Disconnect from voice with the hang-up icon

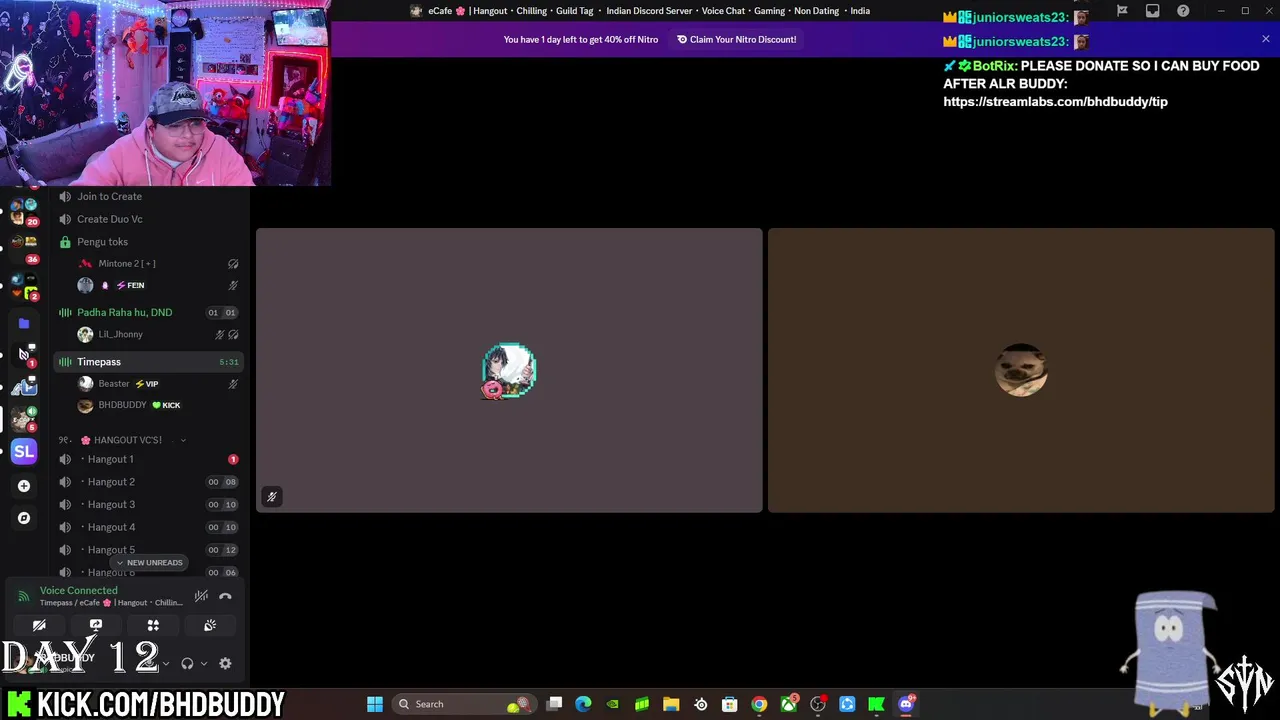tap(225, 596)
